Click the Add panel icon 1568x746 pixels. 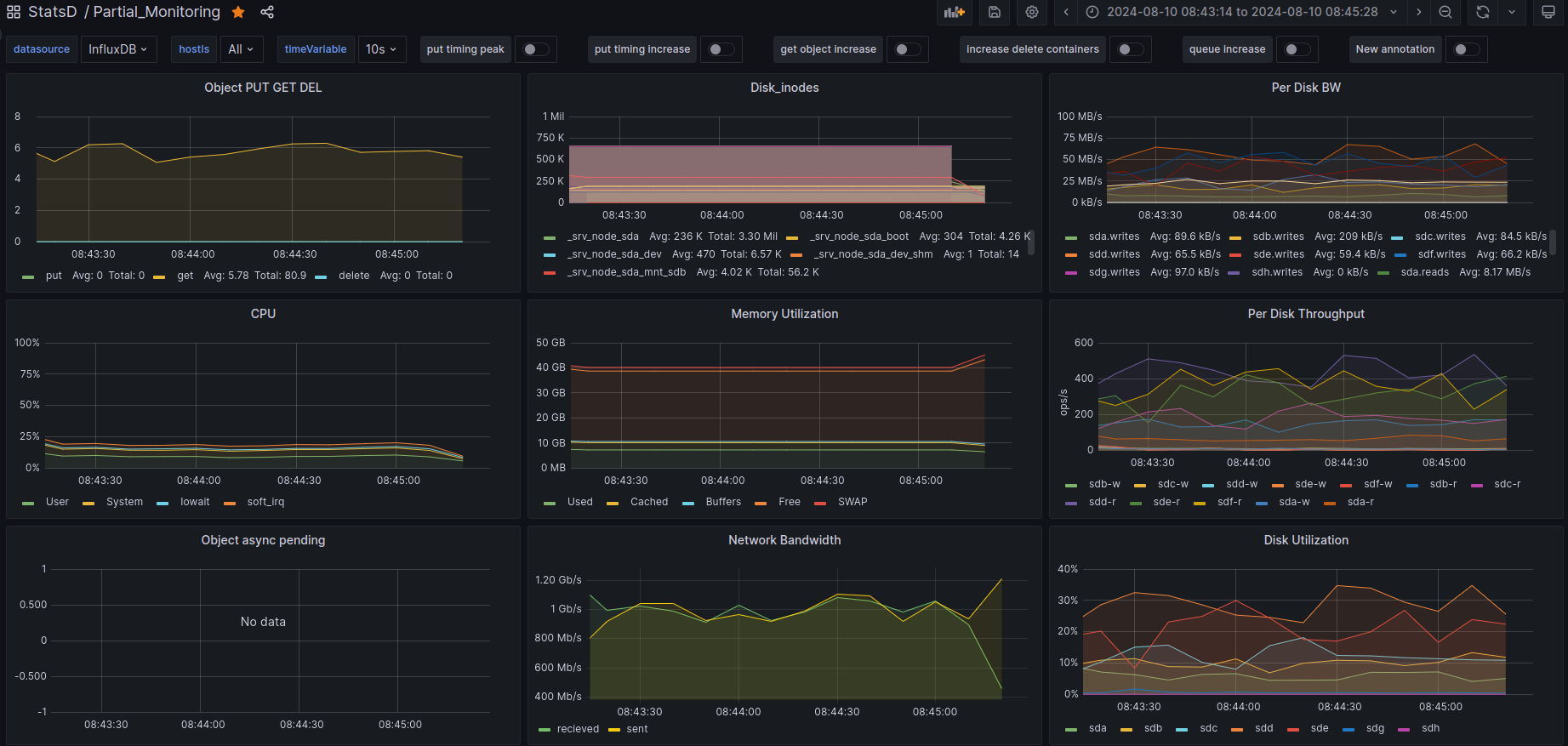[x=955, y=12]
